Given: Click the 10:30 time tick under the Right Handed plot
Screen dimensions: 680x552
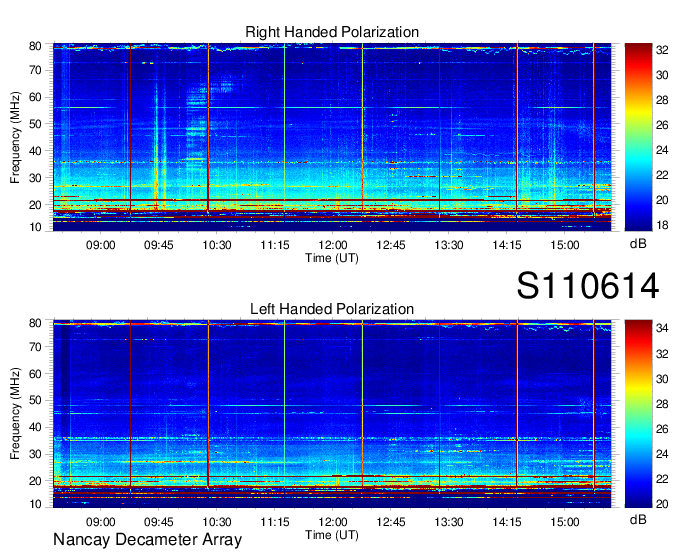Looking at the screenshot, I should click(217, 245).
